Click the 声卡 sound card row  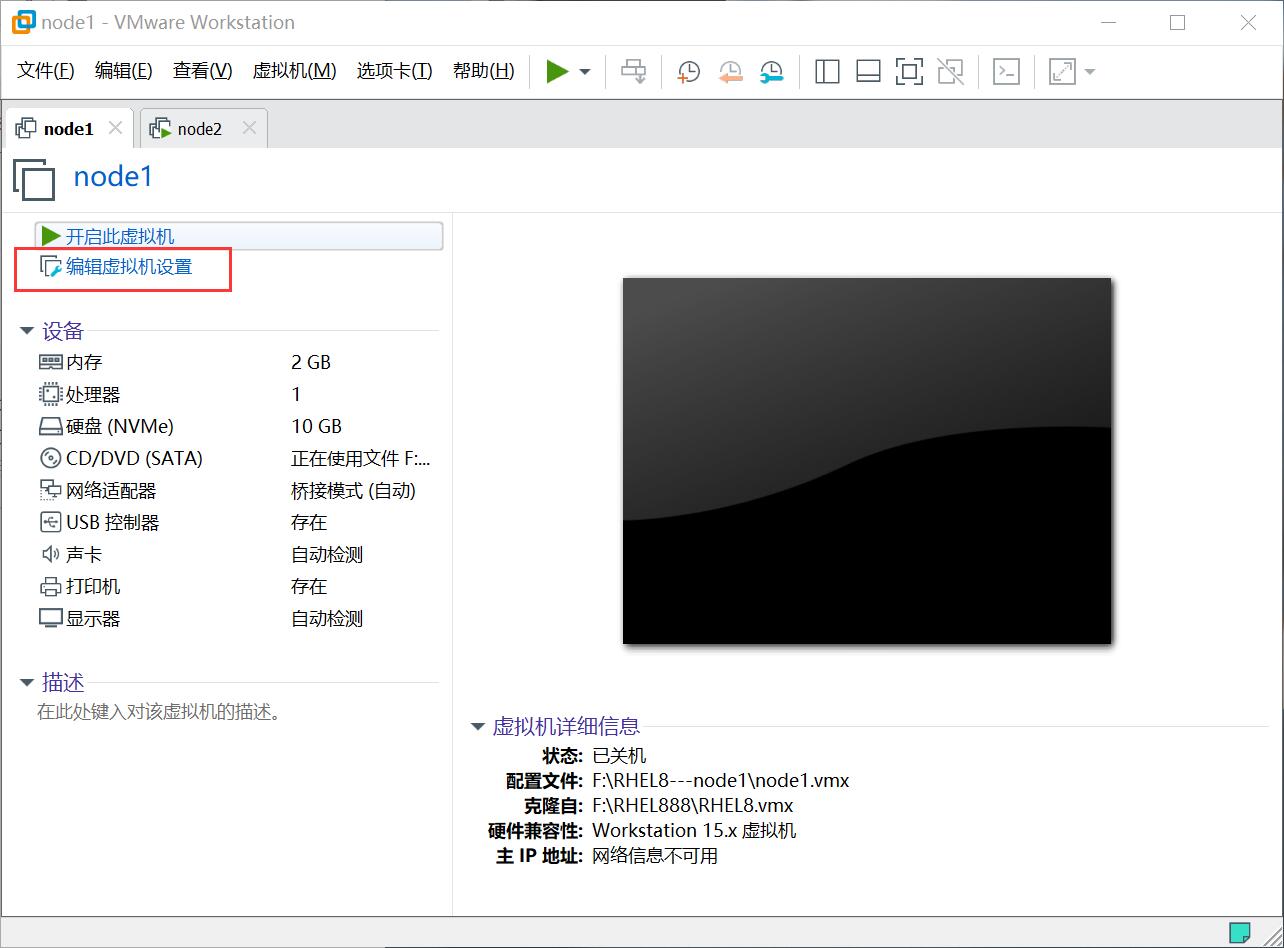[x=236, y=554]
